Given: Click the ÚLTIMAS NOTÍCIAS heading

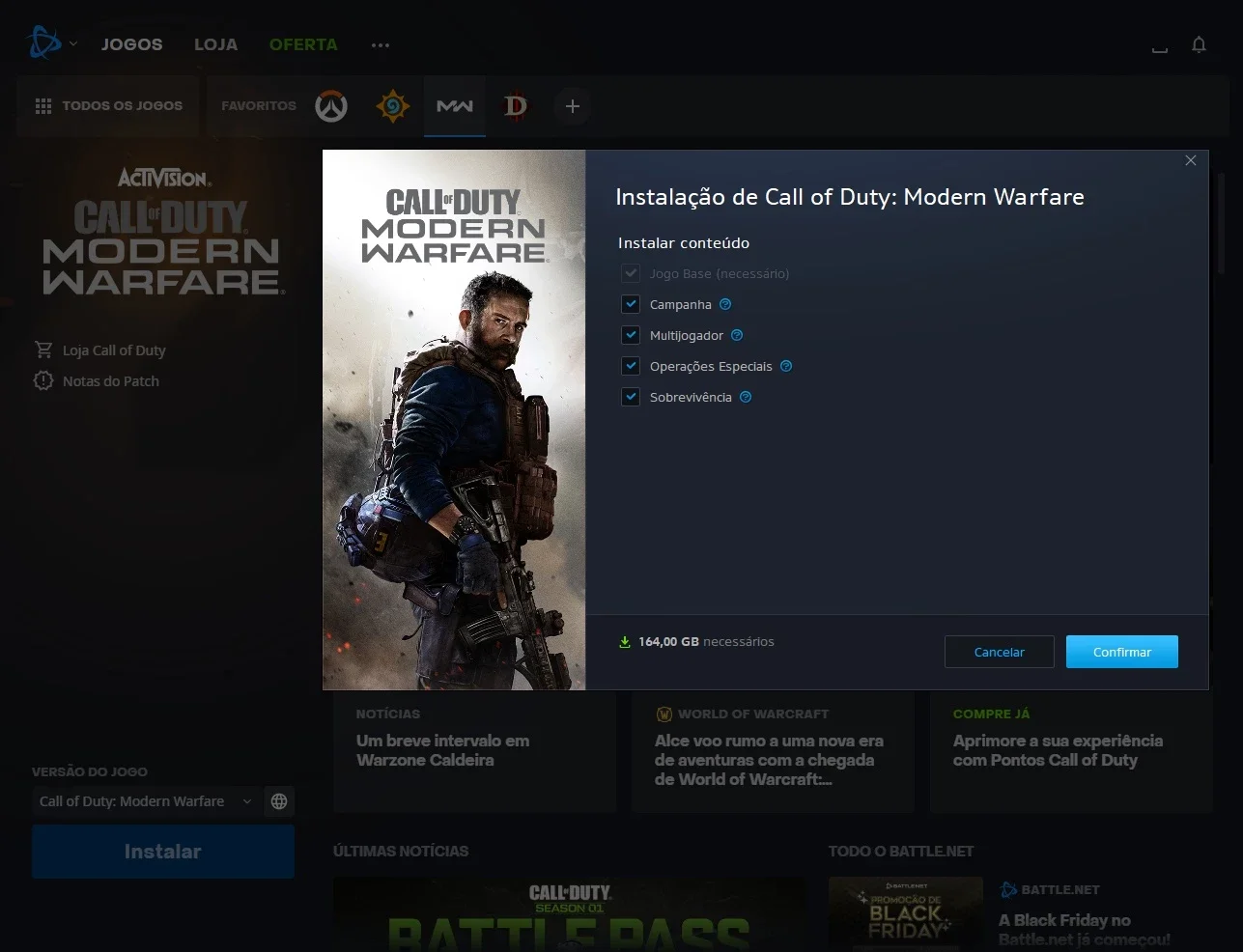Looking at the screenshot, I should [401, 852].
